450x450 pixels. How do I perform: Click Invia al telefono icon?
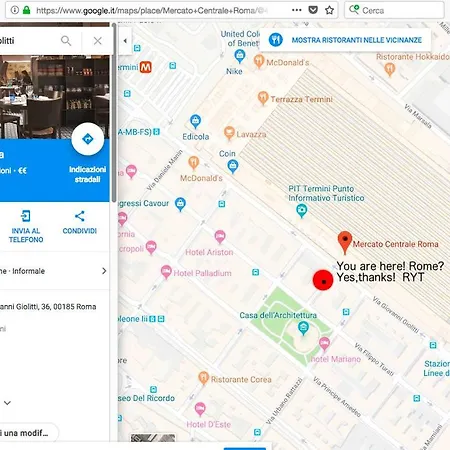point(26,216)
